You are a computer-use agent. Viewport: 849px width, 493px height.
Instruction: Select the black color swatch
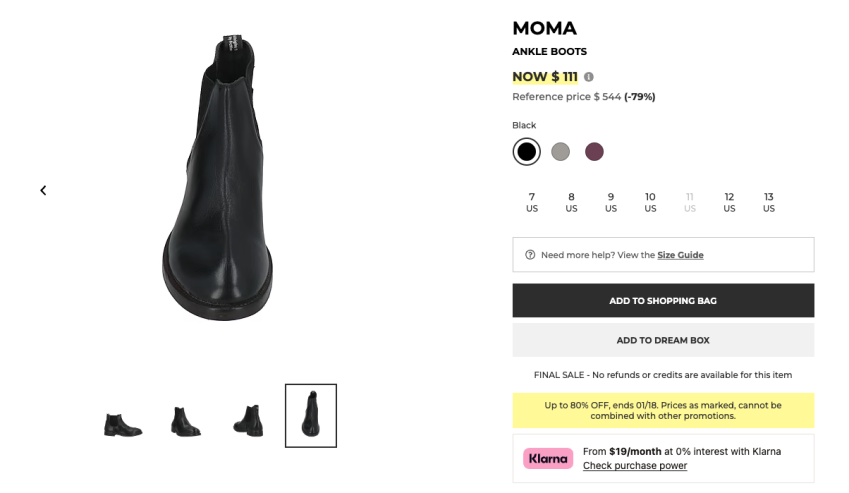526,152
